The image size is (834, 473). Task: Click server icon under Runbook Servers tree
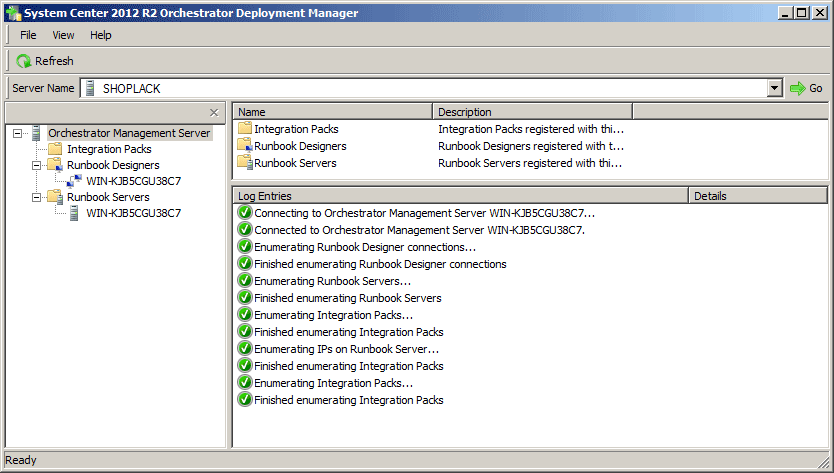point(74,213)
